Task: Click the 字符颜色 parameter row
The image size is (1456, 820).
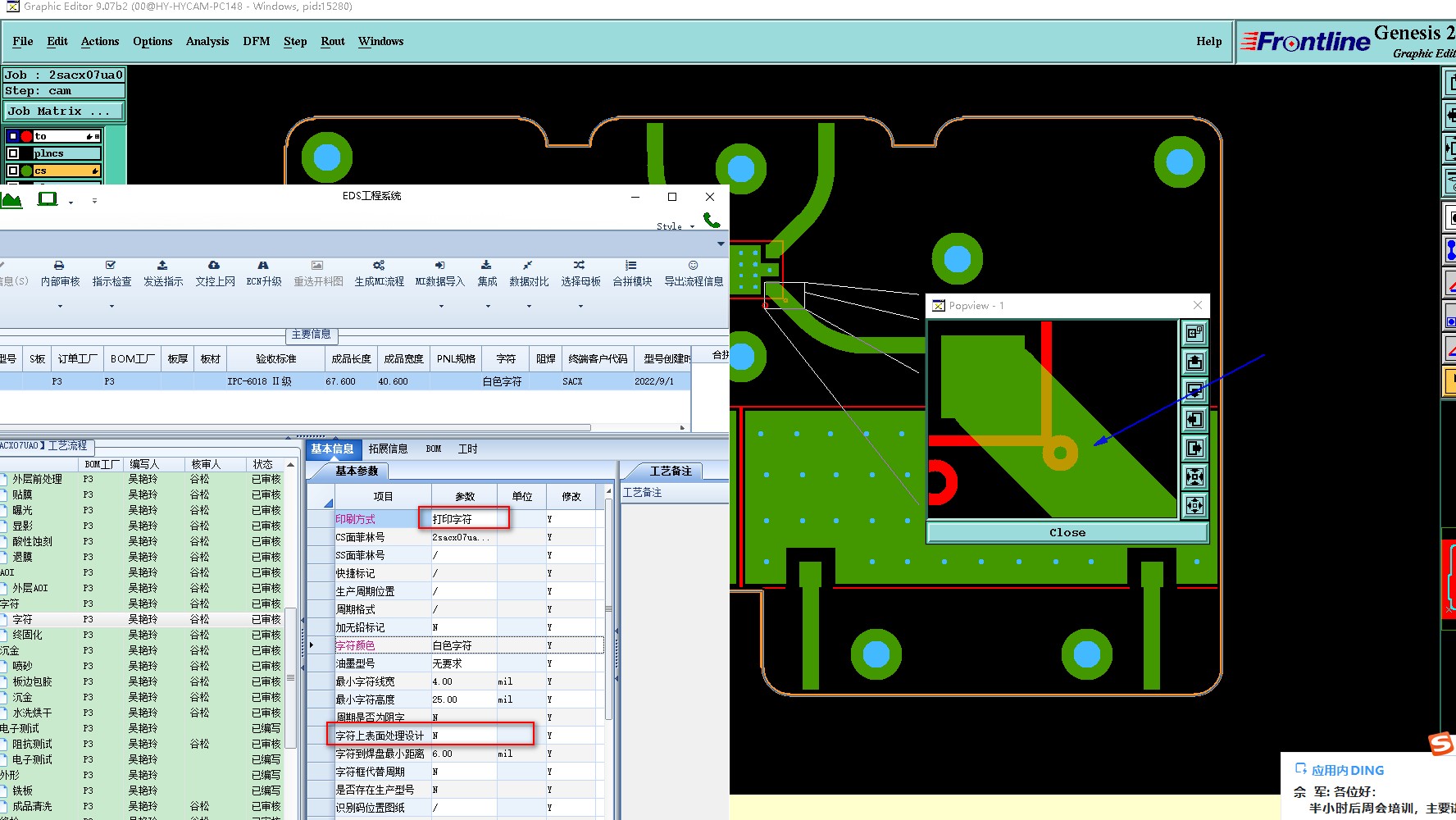Action: (456, 645)
